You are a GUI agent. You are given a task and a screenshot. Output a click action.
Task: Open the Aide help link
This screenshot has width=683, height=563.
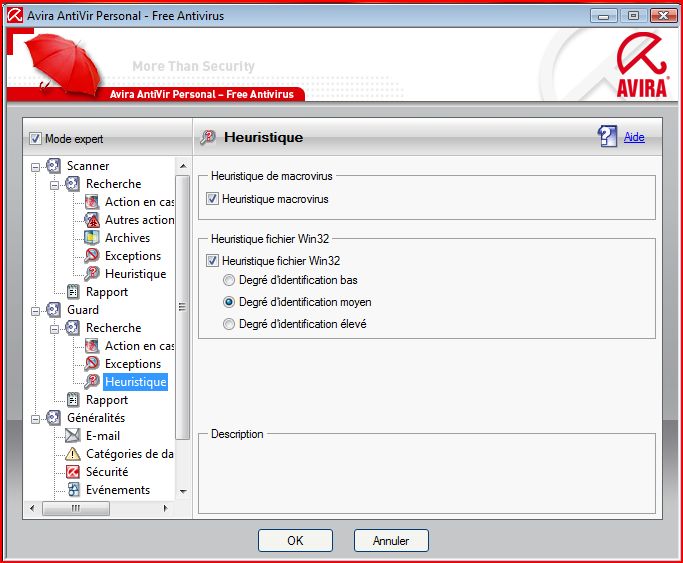tap(634, 137)
